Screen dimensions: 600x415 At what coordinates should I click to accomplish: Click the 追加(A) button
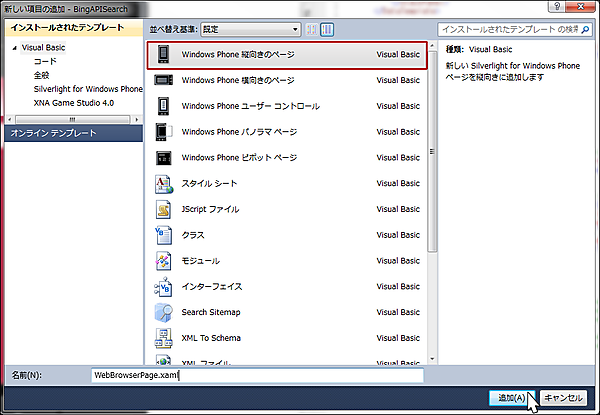click(512, 398)
